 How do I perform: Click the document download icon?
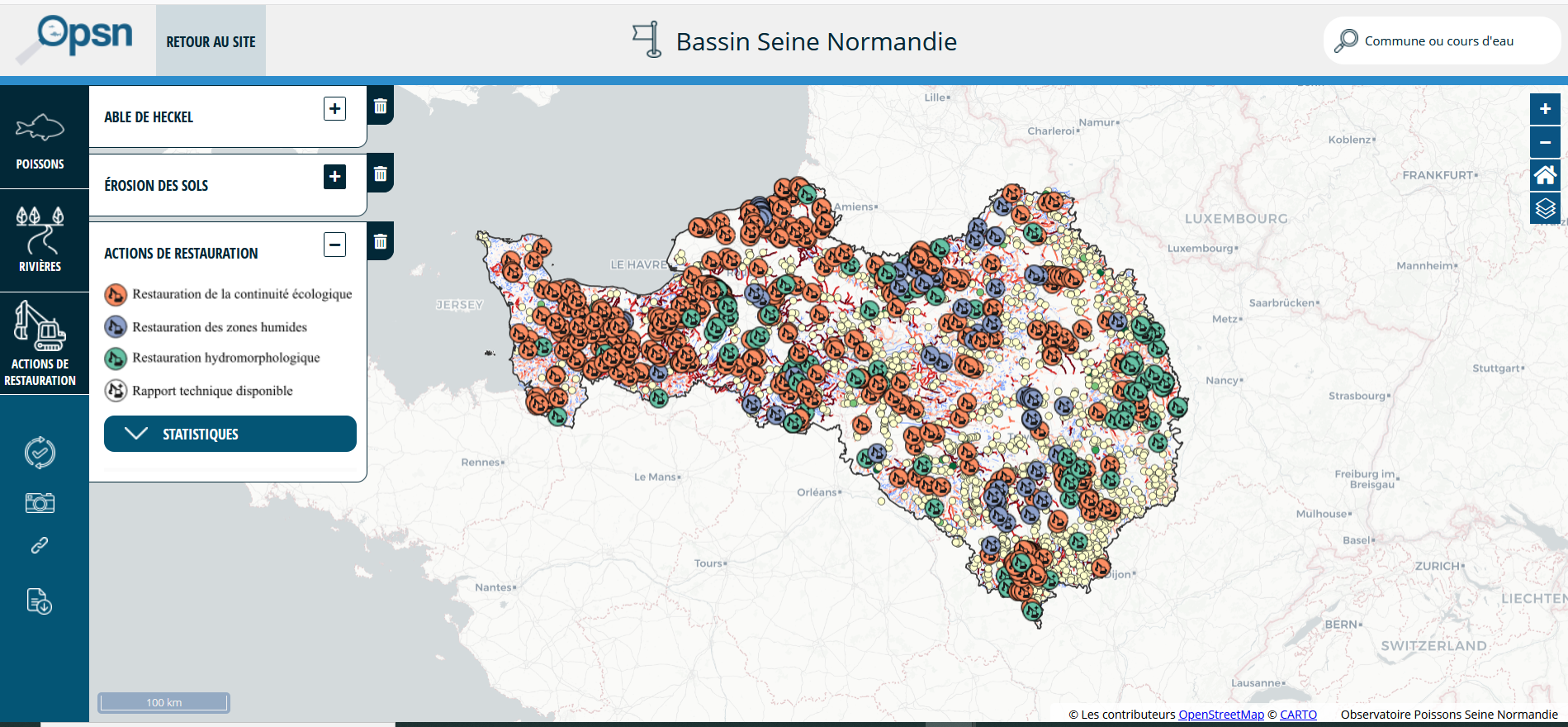click(x=40, y=601)
